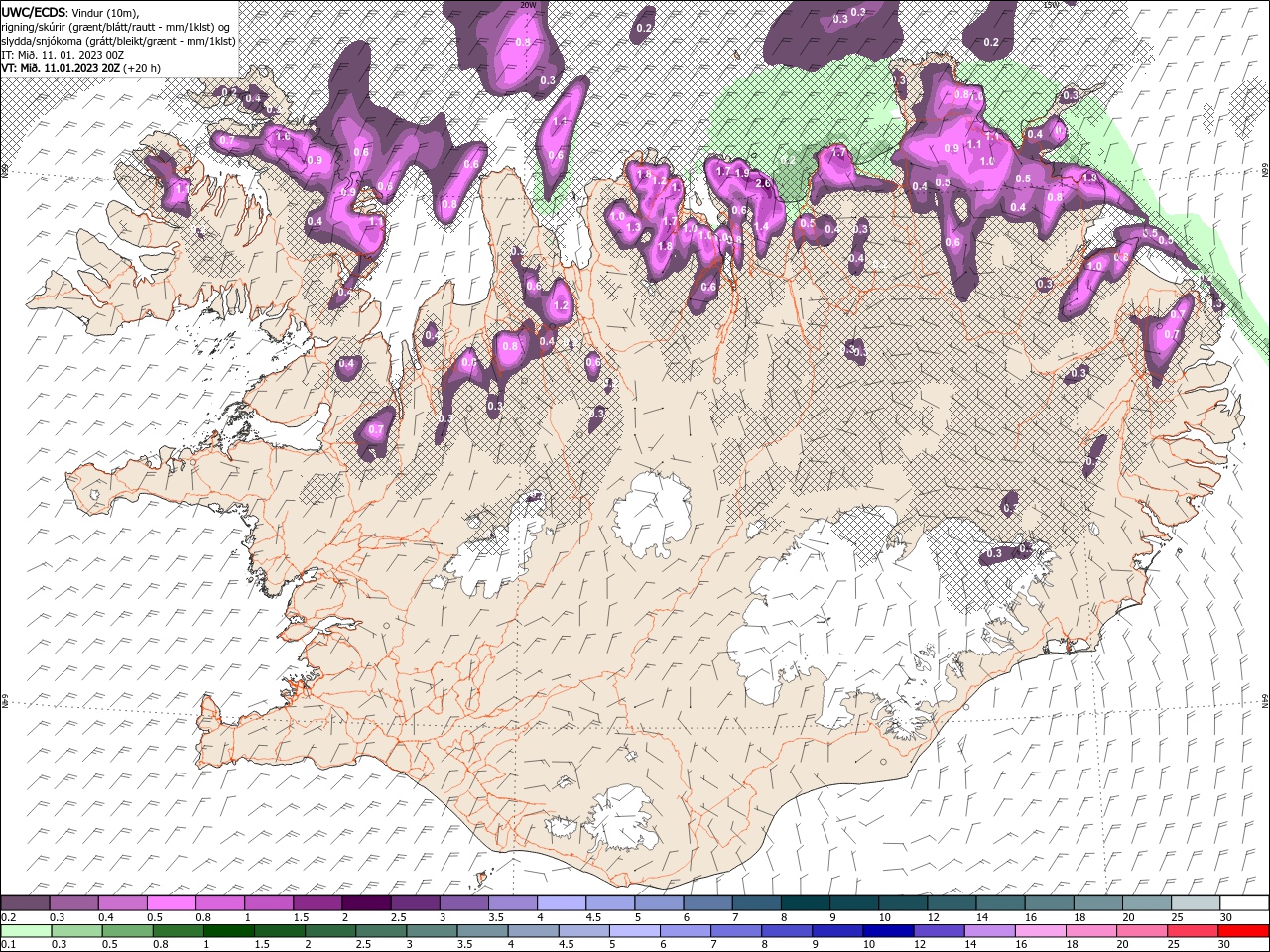Click the '16' label in the upper legend row

(x=1031, y=917)
